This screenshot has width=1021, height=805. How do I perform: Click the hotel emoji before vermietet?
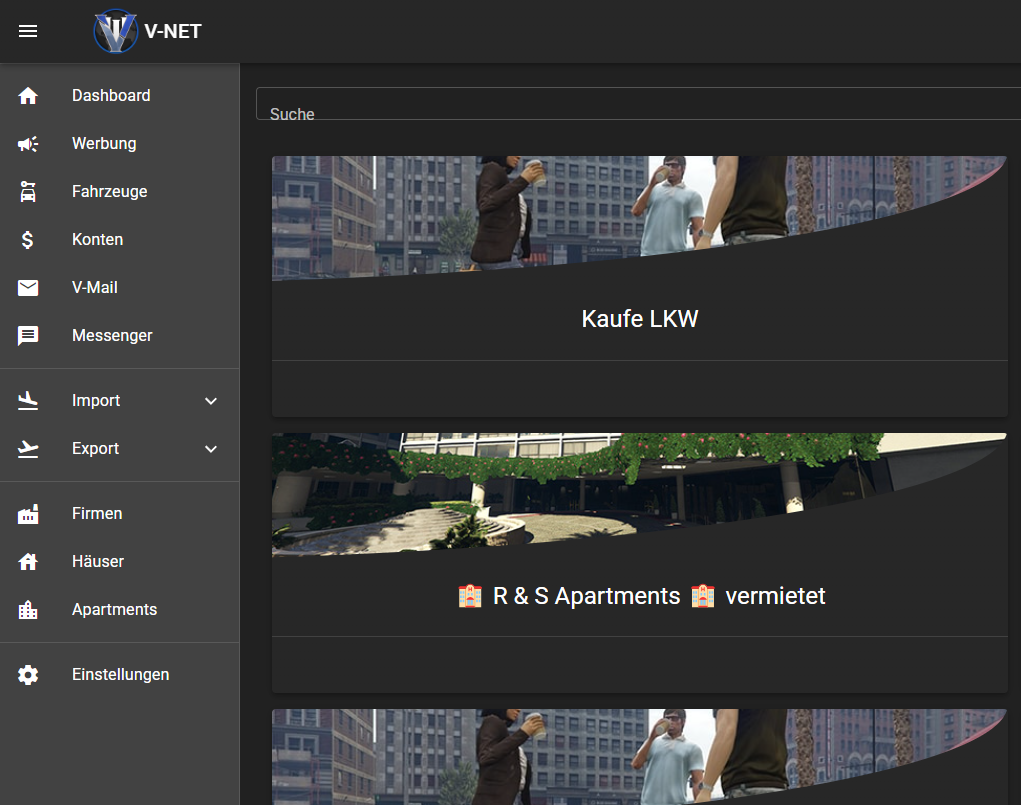click(x=703, y=596)
